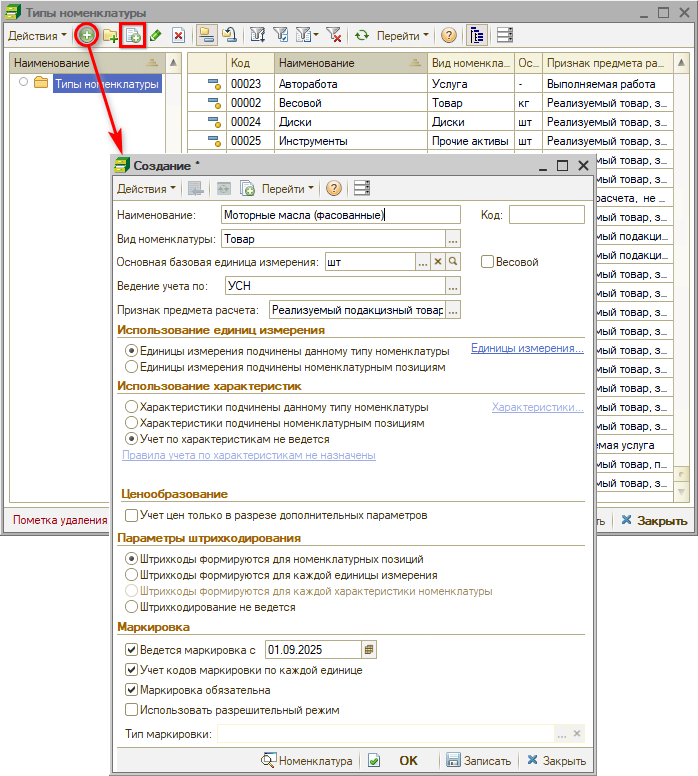698x776 pixels.
Task: Click the search icon beside unit field
Action: point(453,262)
